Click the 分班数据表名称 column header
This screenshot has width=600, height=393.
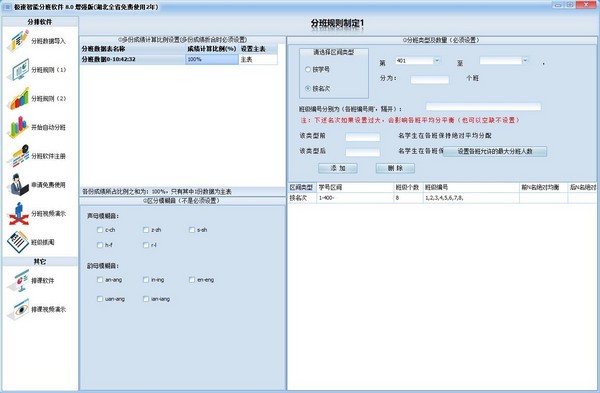point(133,49)
